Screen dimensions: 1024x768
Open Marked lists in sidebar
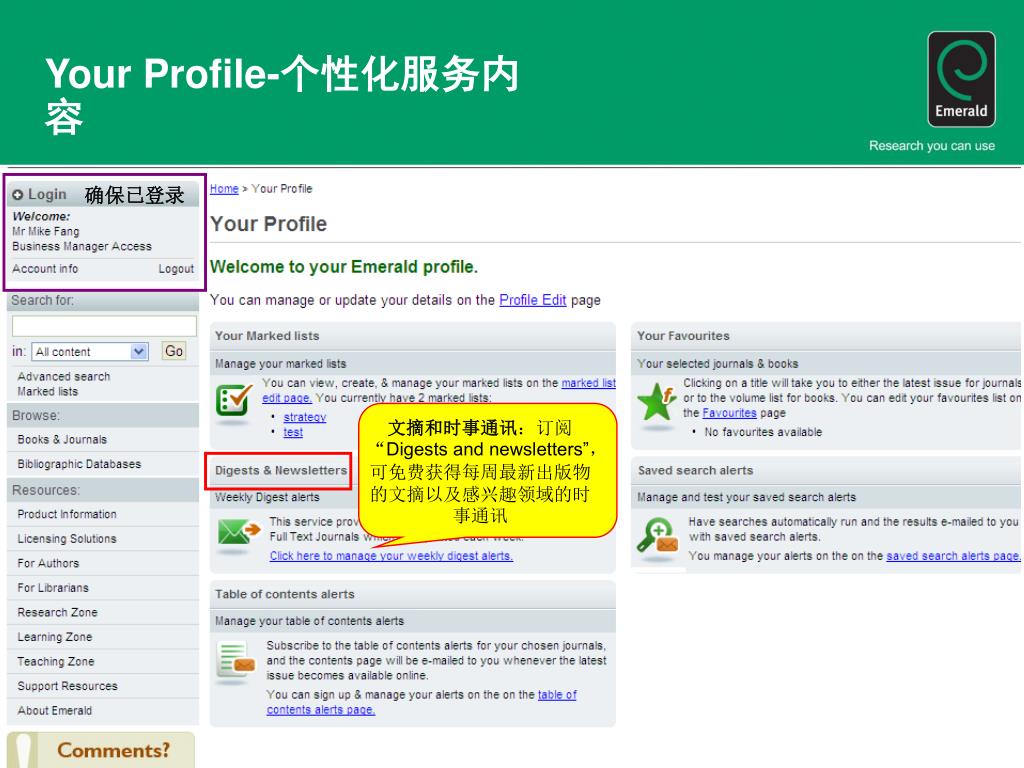[48, 391]
